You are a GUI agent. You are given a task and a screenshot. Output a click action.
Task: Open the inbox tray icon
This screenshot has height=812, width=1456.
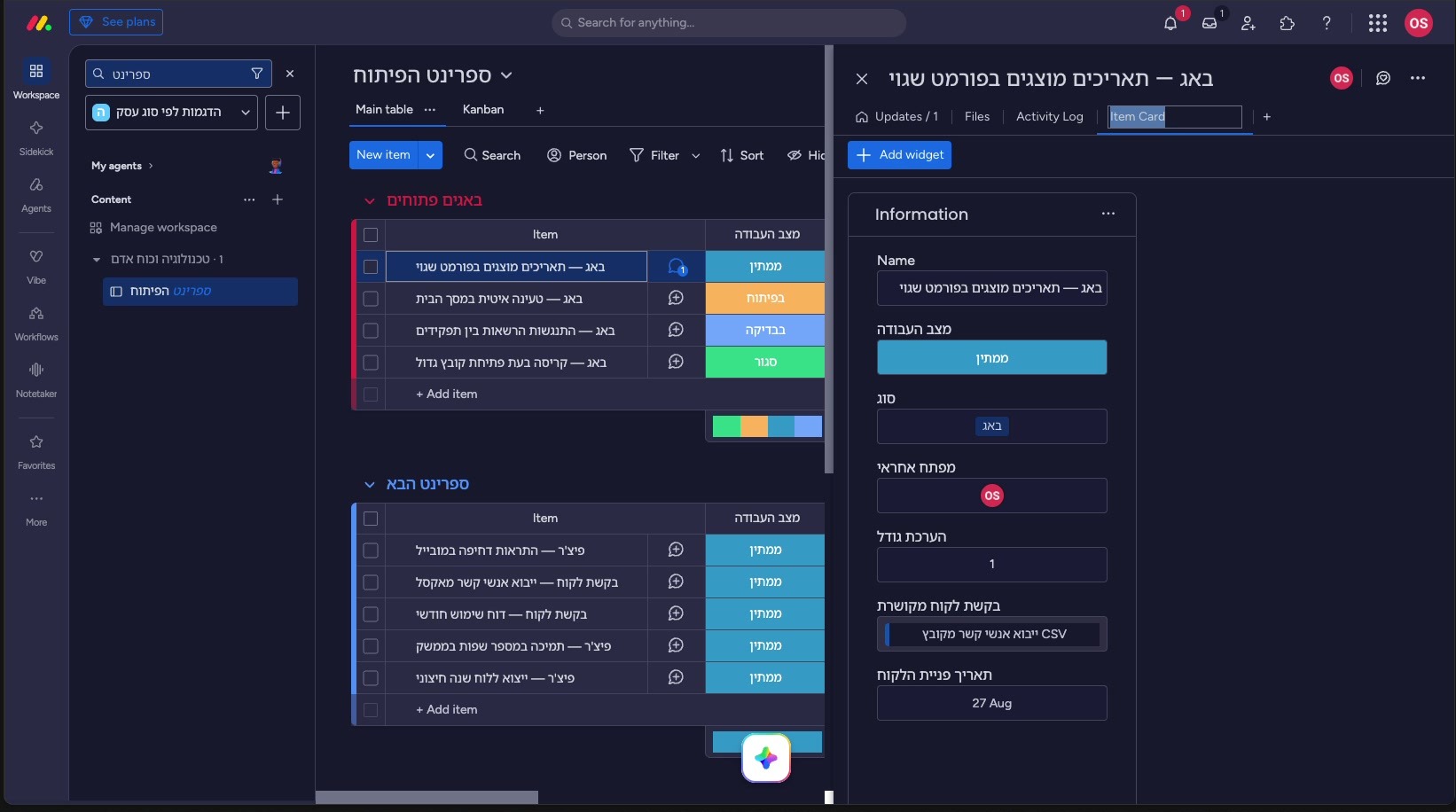click(1209, 23)
